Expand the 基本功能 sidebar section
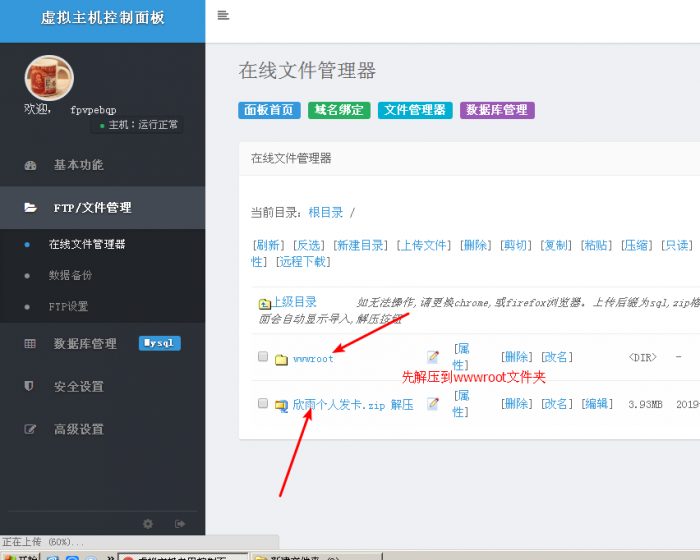This screenshot has height=560, width=700. tap(78, 165)
